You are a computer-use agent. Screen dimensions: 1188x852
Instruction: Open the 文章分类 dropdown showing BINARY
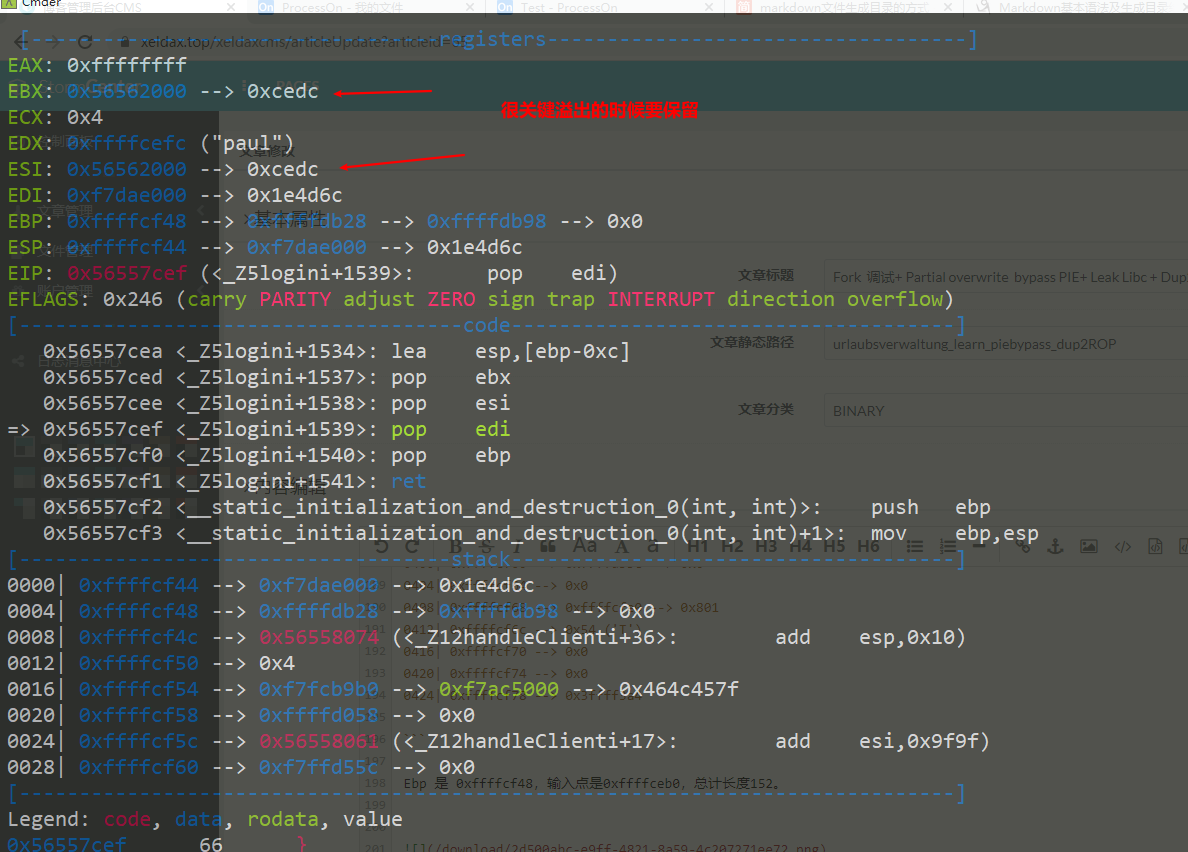1005,410
